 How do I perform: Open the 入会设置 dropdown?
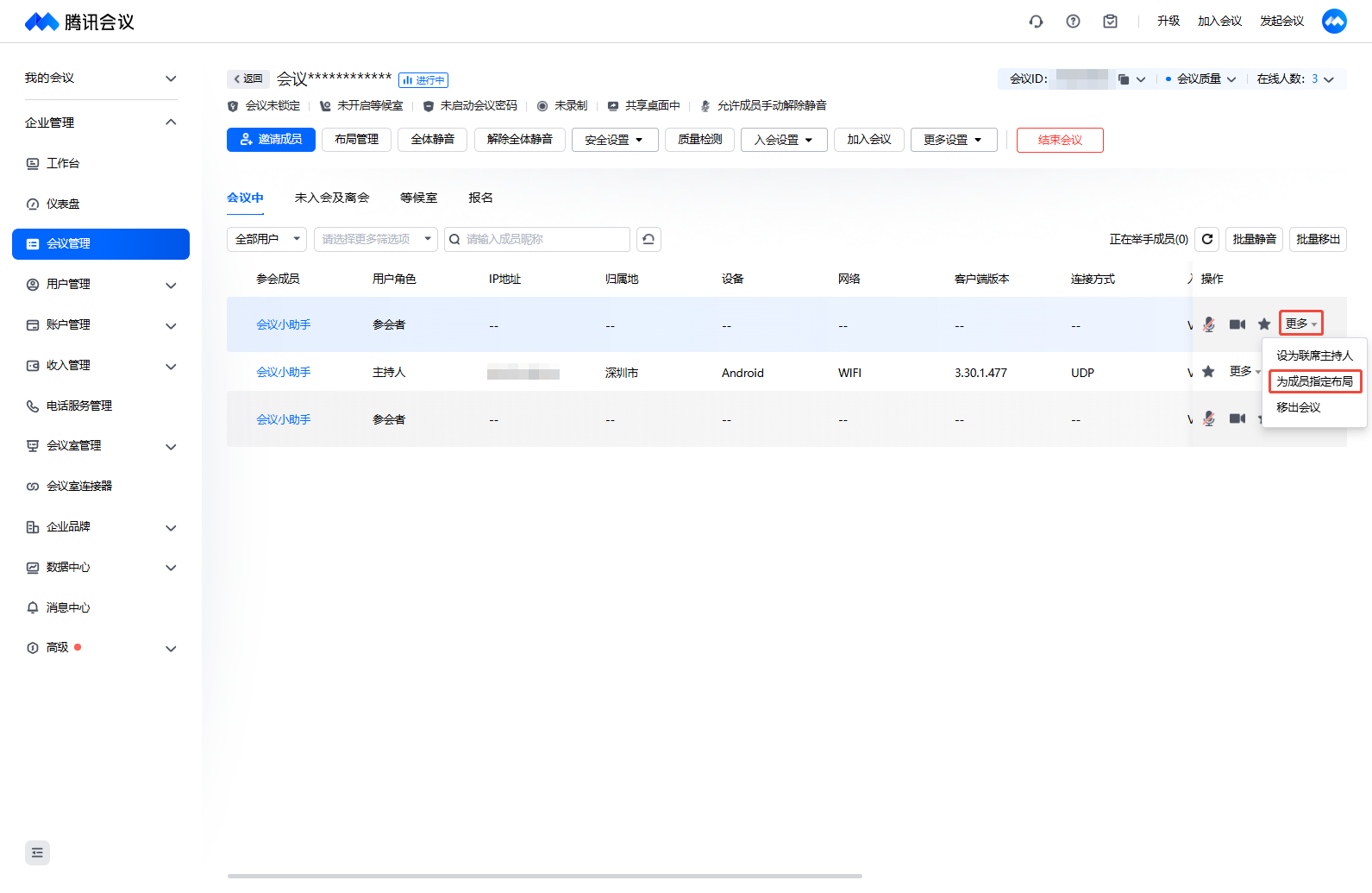pyautogui.click(x=784, y=140)
